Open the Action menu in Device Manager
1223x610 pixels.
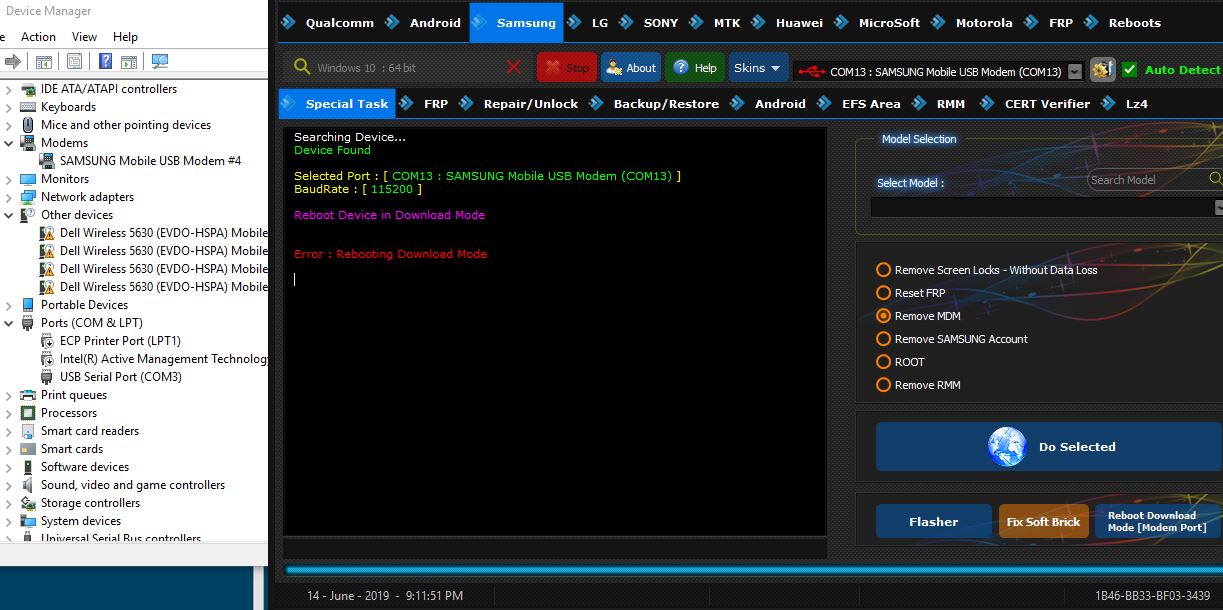pyautogui.click(x=39, y=36)
